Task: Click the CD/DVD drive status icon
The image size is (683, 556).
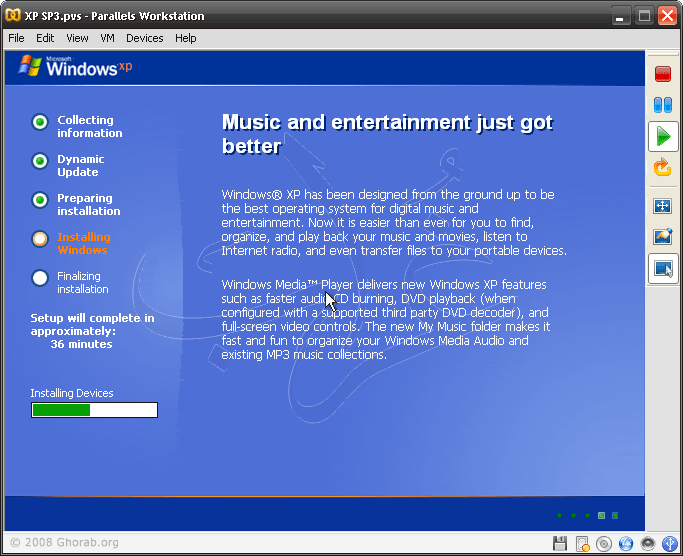Action: 604,543
